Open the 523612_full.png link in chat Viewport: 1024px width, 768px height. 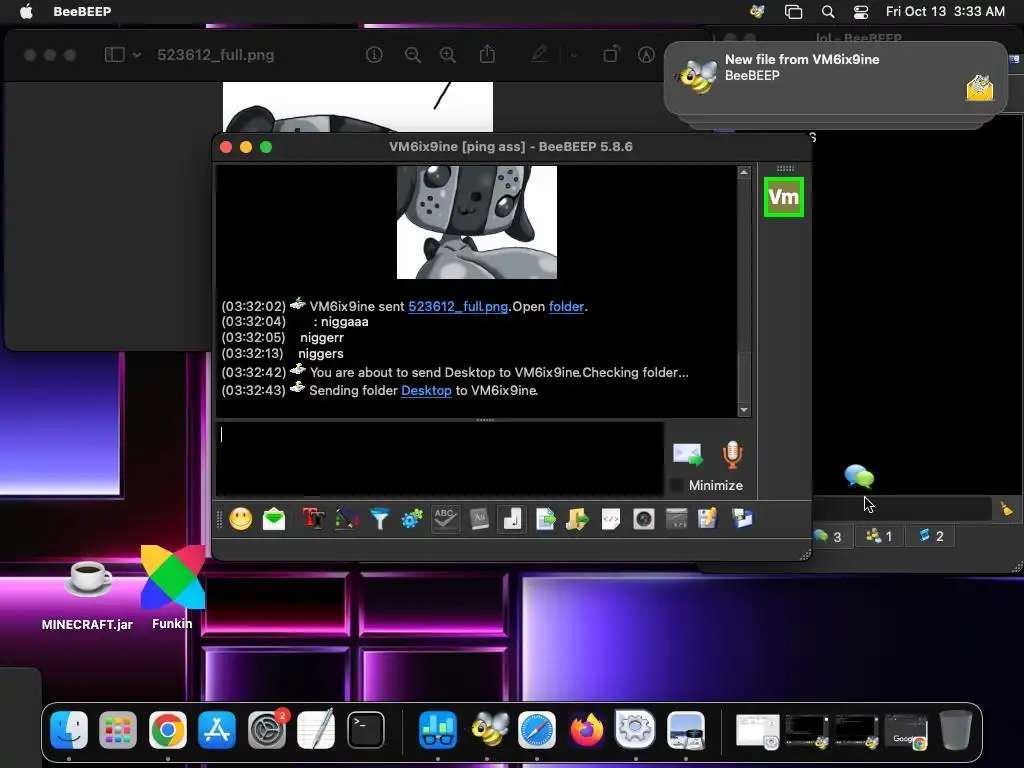(458, 306)
